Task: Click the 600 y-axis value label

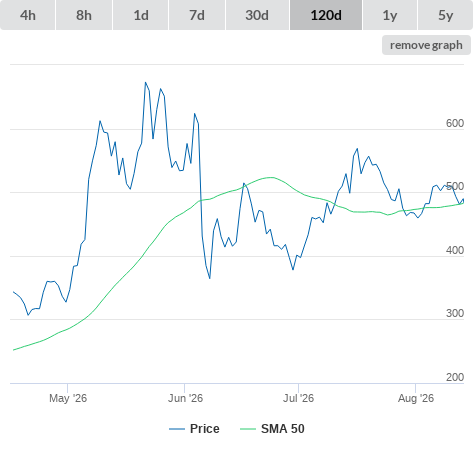Action: coord(455,123)
